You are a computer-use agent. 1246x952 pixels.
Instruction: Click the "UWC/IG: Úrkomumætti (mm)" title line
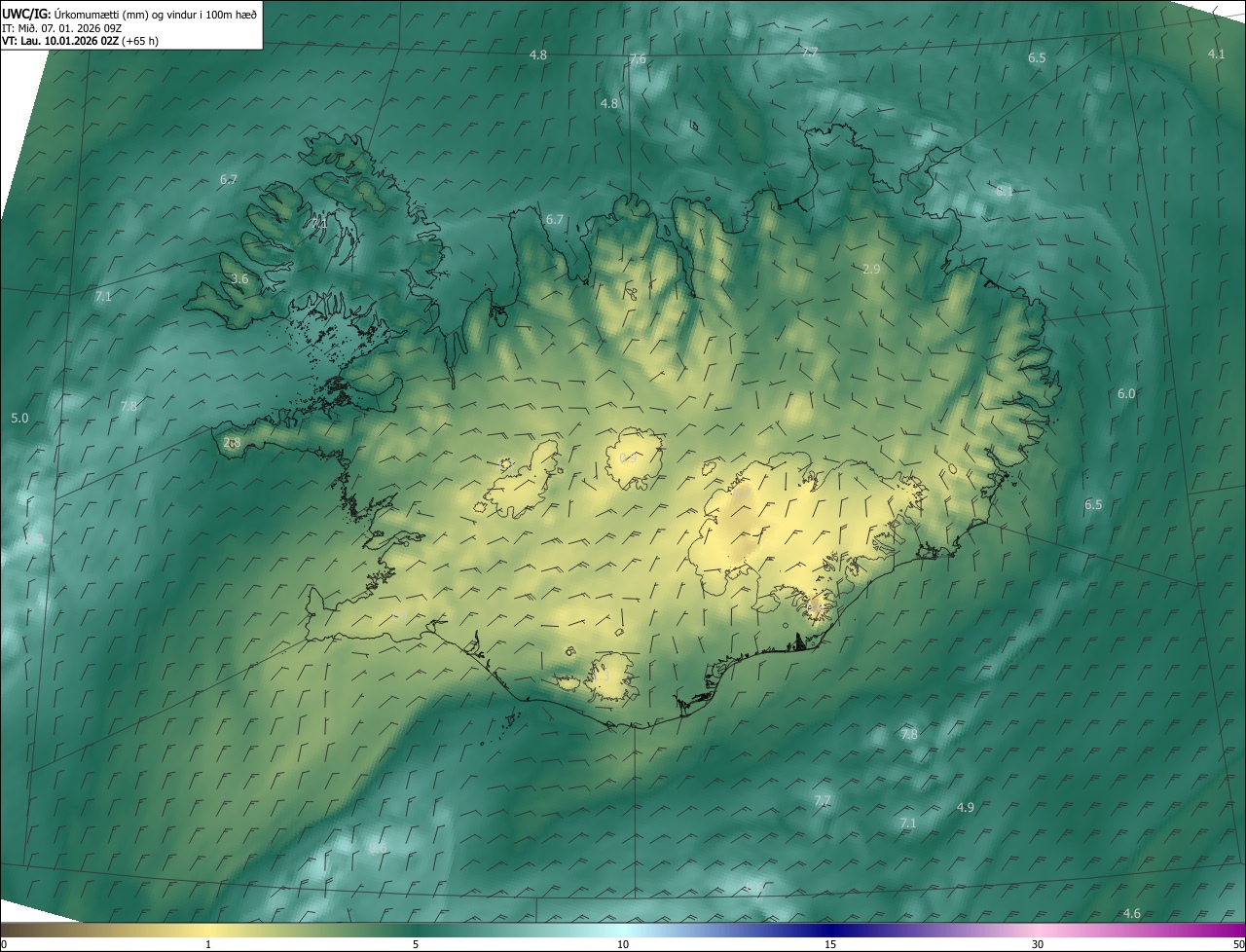pos(129,13)
